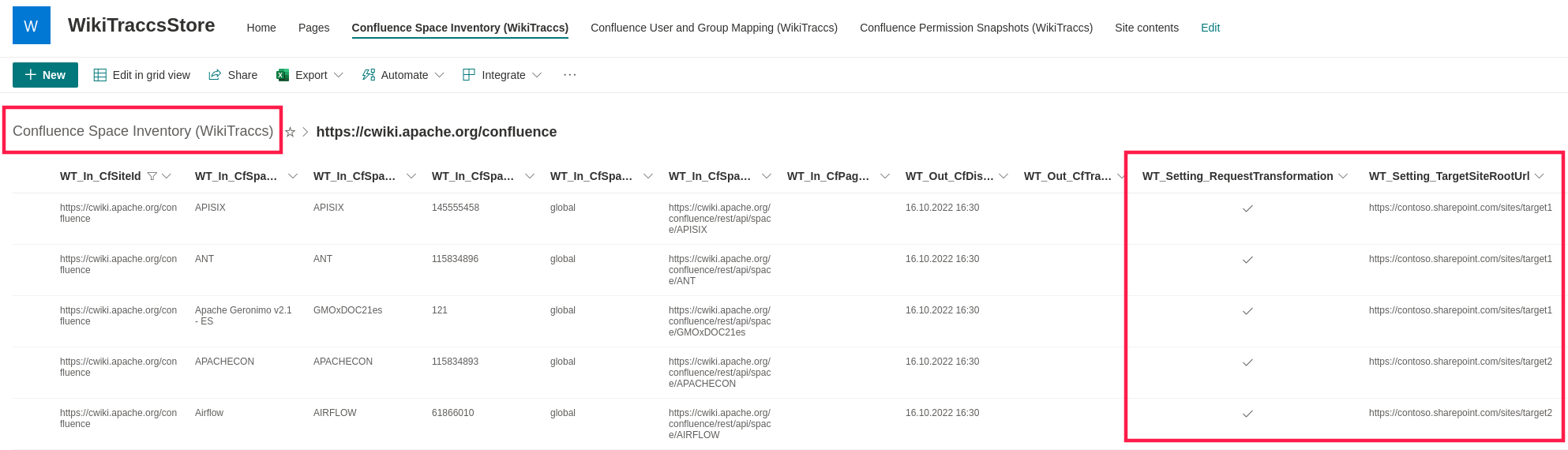Open the more commands ellipsis

(x=570, y=75)
